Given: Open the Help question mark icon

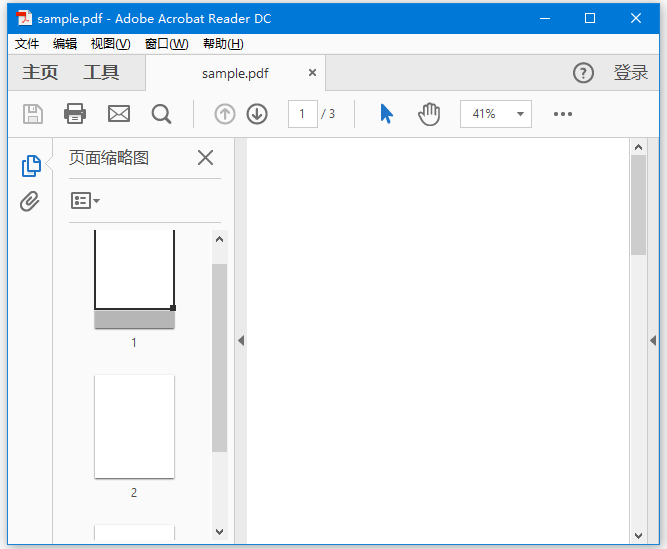Looking at the screenshot, I should 583,73.
